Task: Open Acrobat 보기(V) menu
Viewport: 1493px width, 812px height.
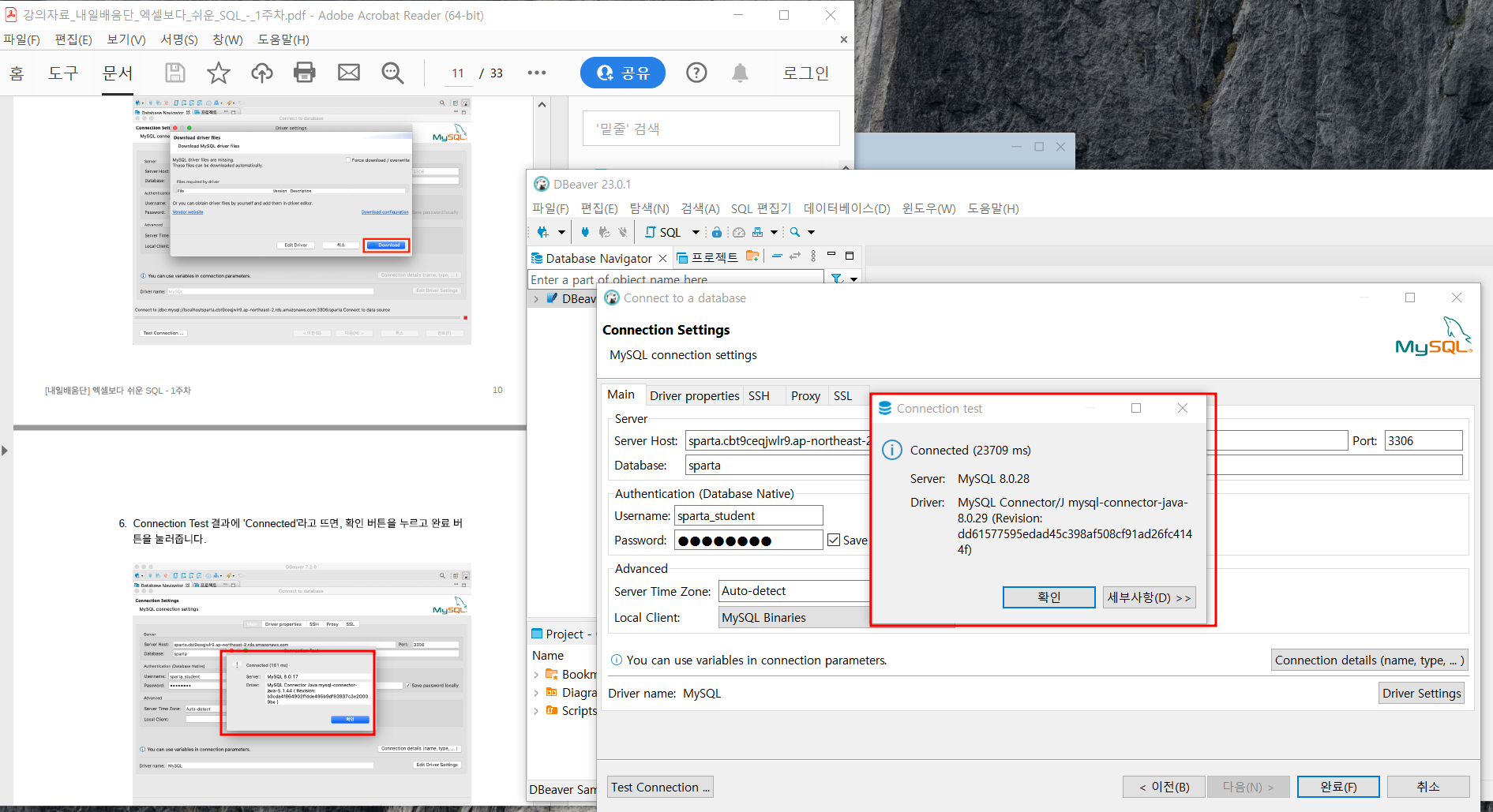Action: (126, 39)
